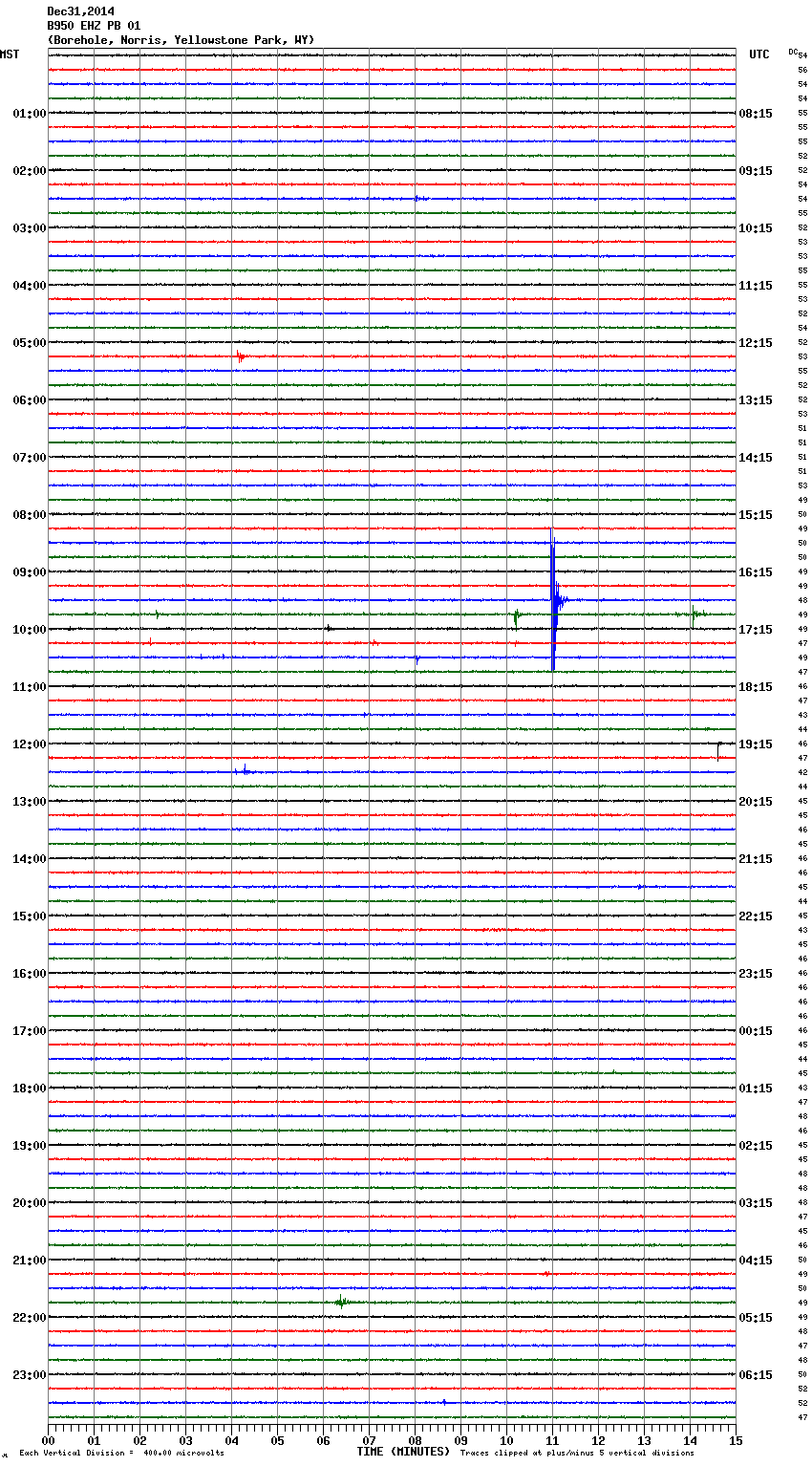
Task: Click the 06:15 UTC time label
Action: [756, 1375]
